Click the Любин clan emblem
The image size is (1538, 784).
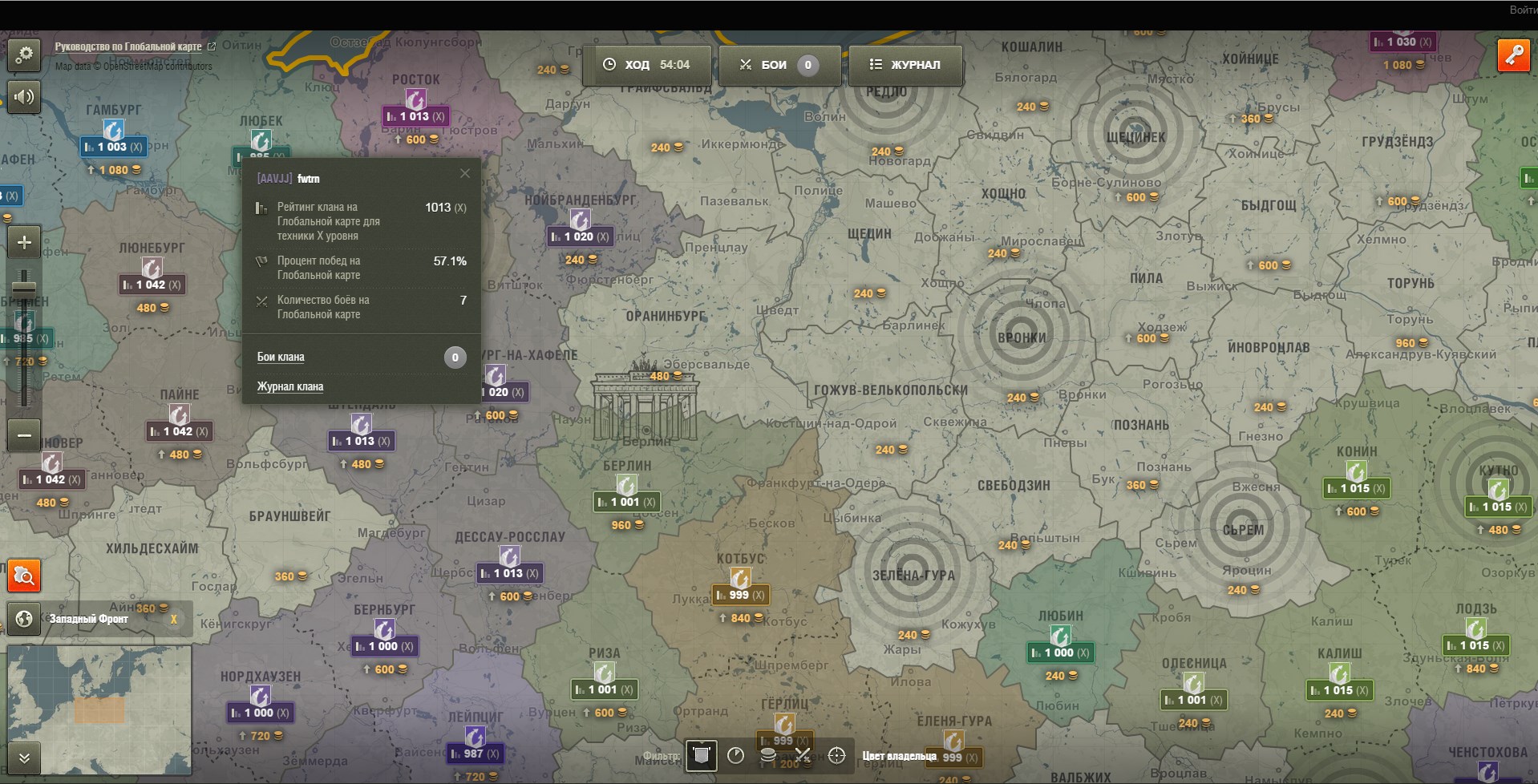tap(1060, 636)
